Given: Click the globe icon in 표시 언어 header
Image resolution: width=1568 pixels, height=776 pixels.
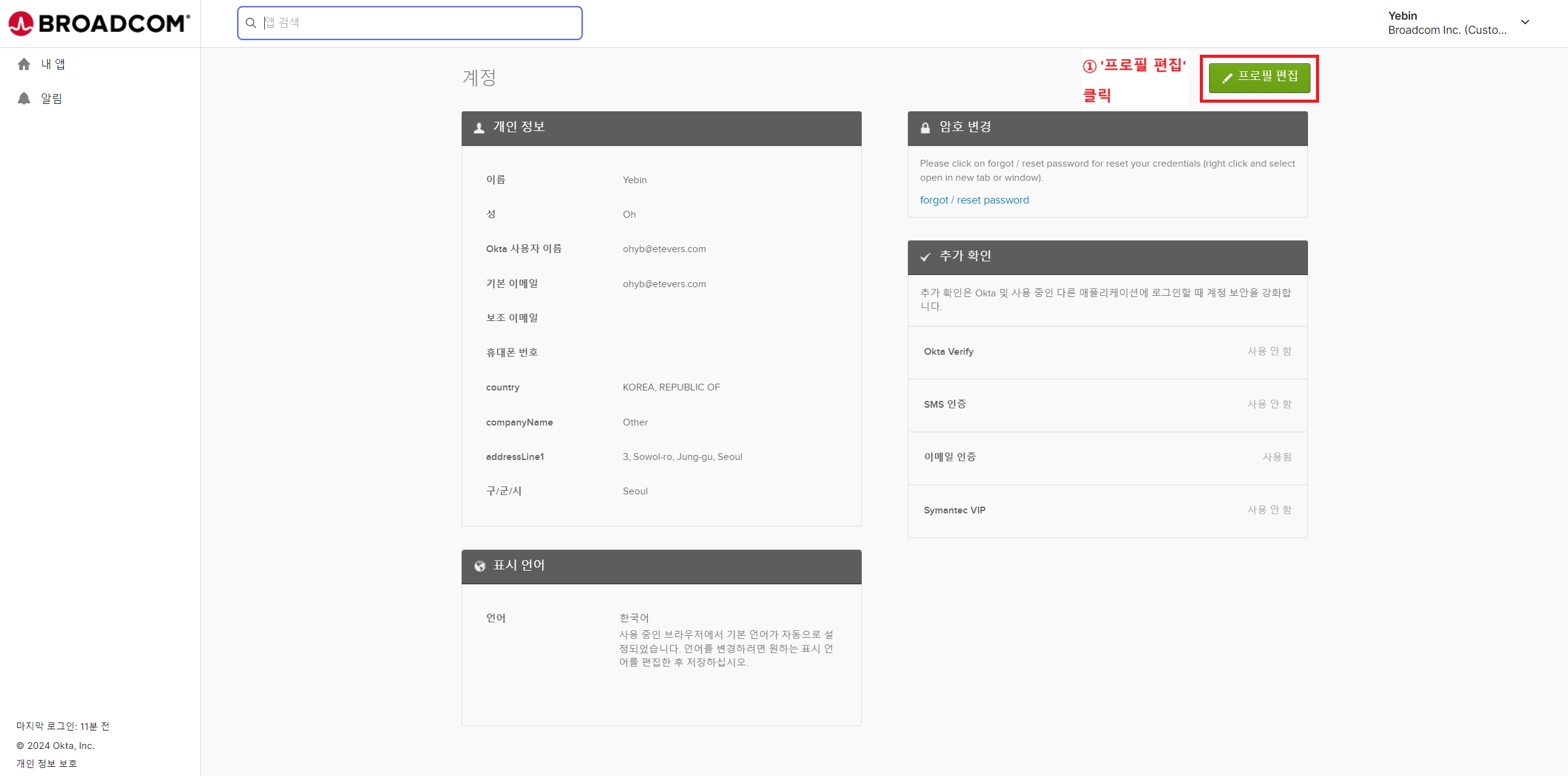Looking at the screenshot, I should (x=479, y=566).
